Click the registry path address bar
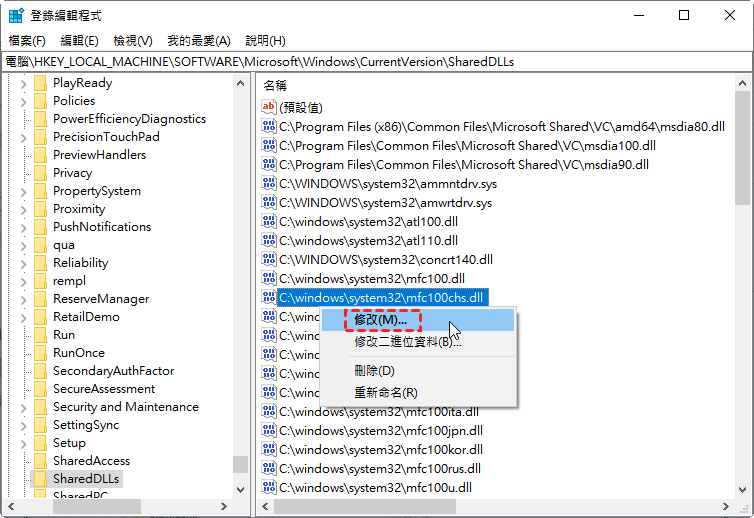 [377, 61]
